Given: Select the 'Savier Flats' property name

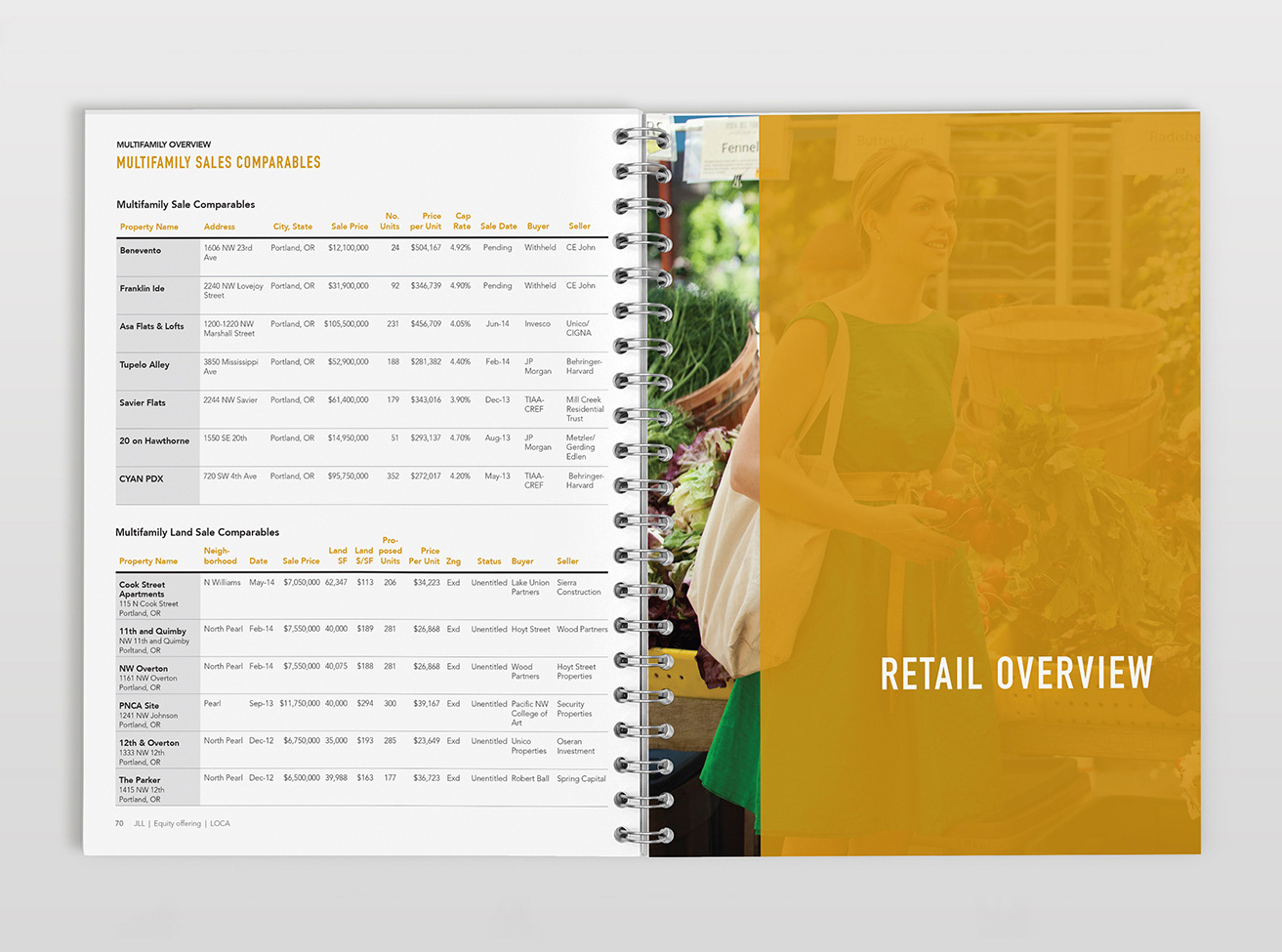Looking at the screenshot, I should click(x=143, y=403).
